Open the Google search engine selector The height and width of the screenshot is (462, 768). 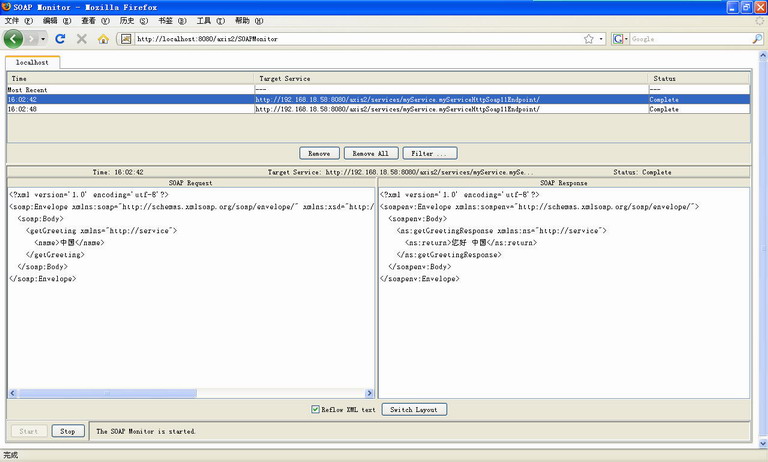[x=620, y=39]
